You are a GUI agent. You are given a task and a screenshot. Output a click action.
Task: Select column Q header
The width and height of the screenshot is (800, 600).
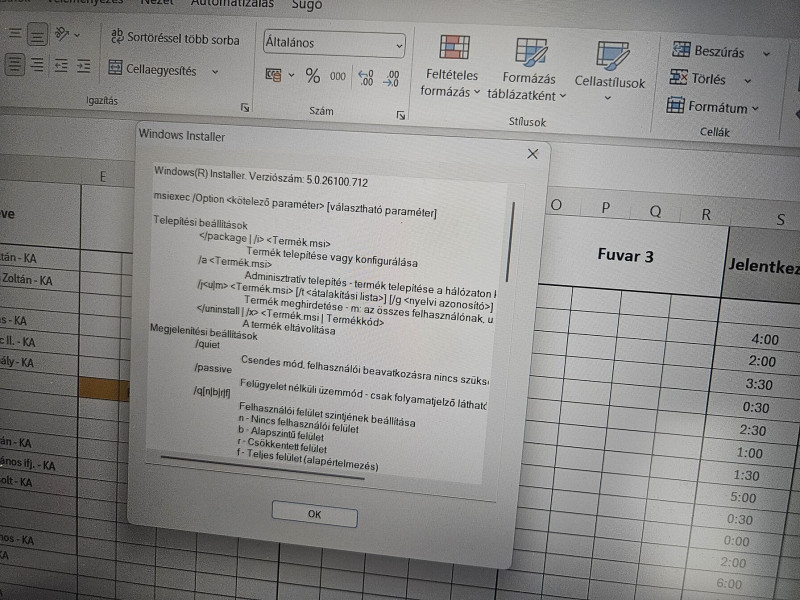(x=656, y=211)
